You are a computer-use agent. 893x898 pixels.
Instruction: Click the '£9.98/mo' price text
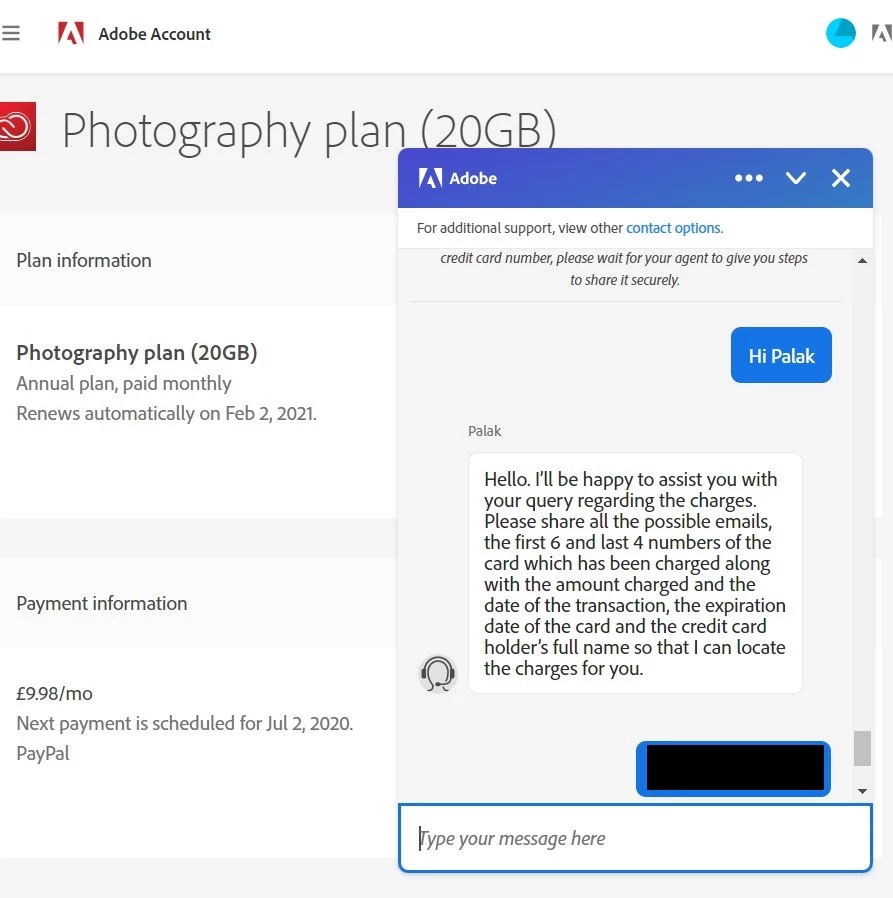[54, 694]
